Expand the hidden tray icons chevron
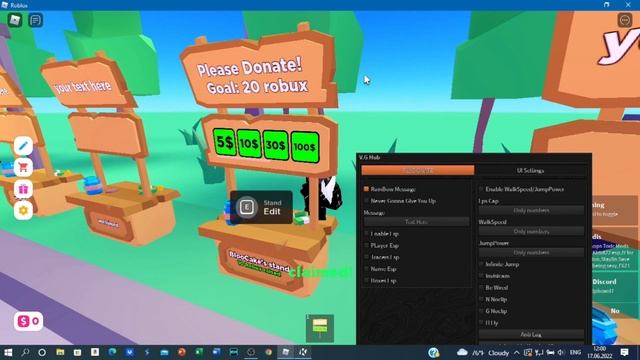 (517, 352)
